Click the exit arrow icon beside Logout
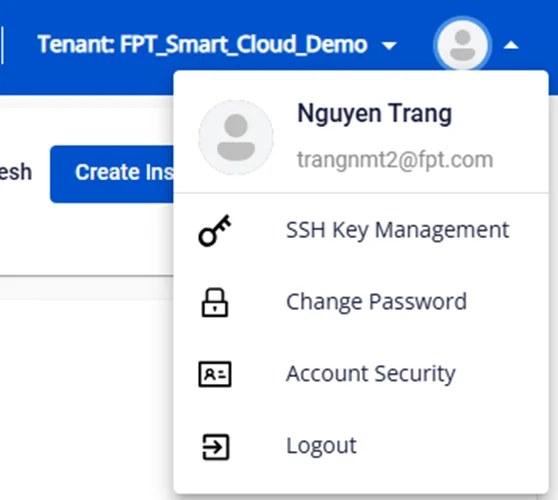The width and height of the screenshot is (558, 500). pyautogui.click(x=215, y=447)
